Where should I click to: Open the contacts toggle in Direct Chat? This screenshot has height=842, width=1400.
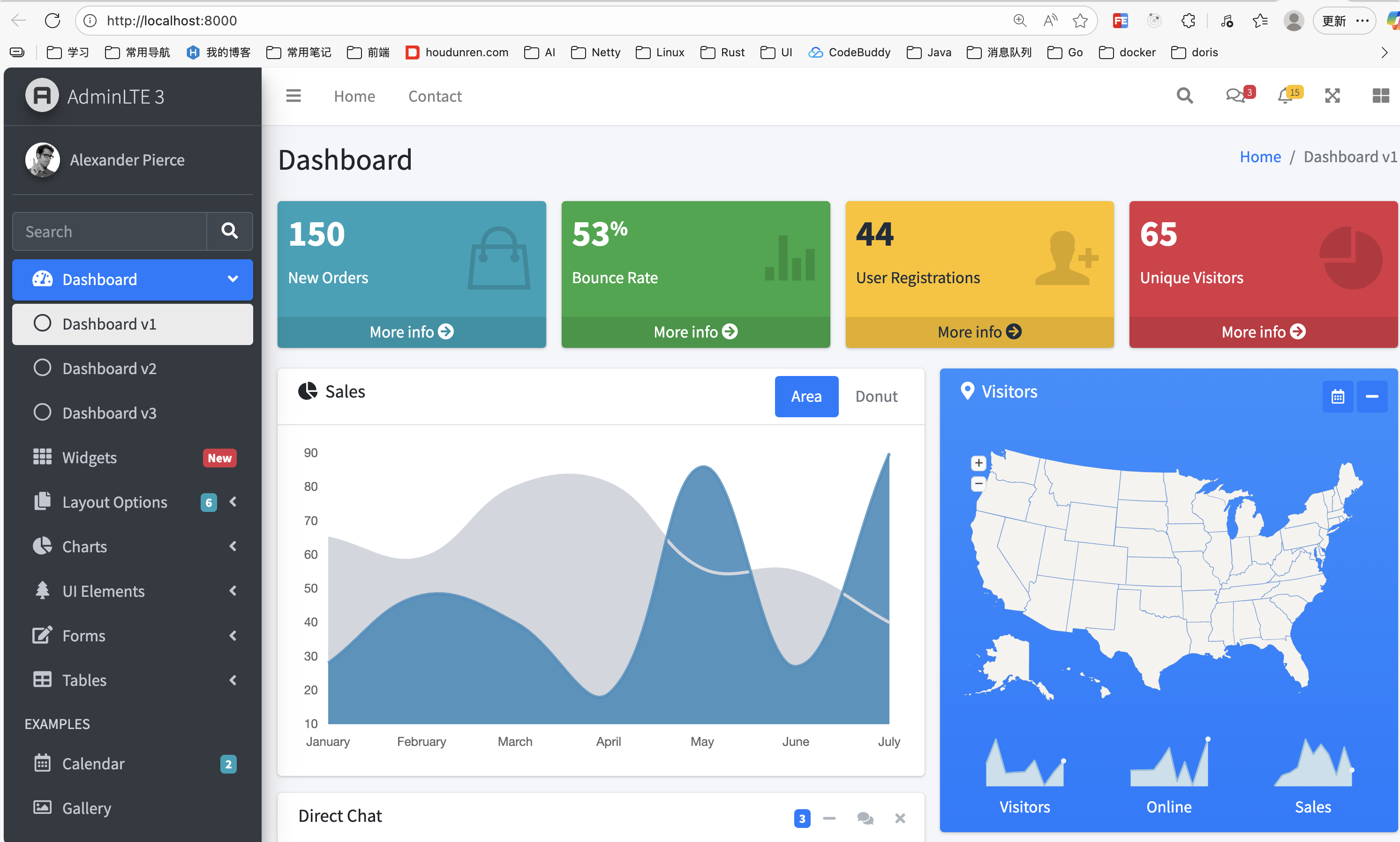pos(865,818)
